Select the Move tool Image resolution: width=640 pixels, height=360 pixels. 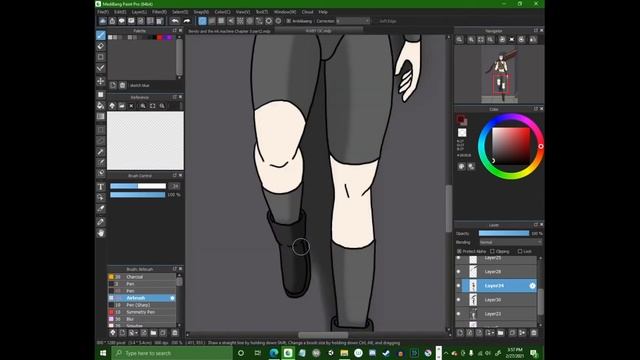pyautogui.click(x=101, y=81)
